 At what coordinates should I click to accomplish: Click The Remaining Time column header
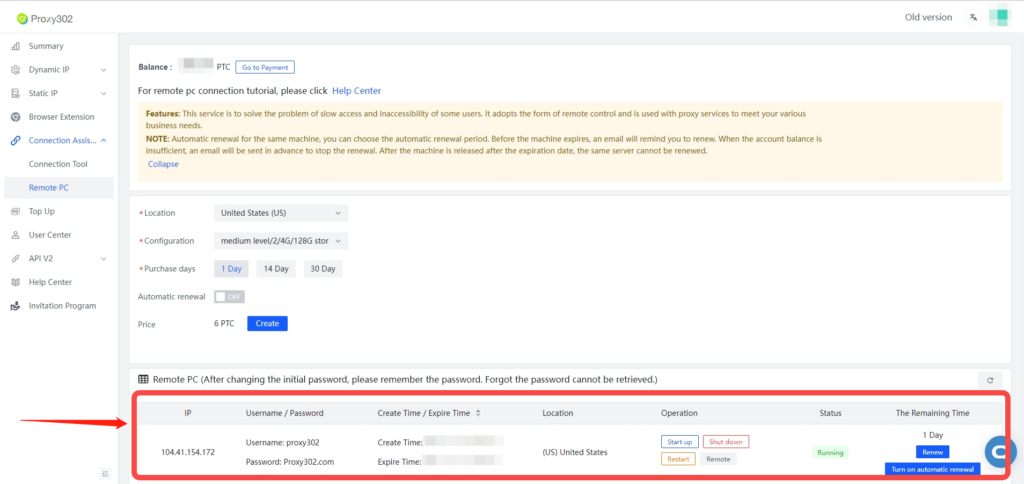pyautogui.click(x=933, y=413)
